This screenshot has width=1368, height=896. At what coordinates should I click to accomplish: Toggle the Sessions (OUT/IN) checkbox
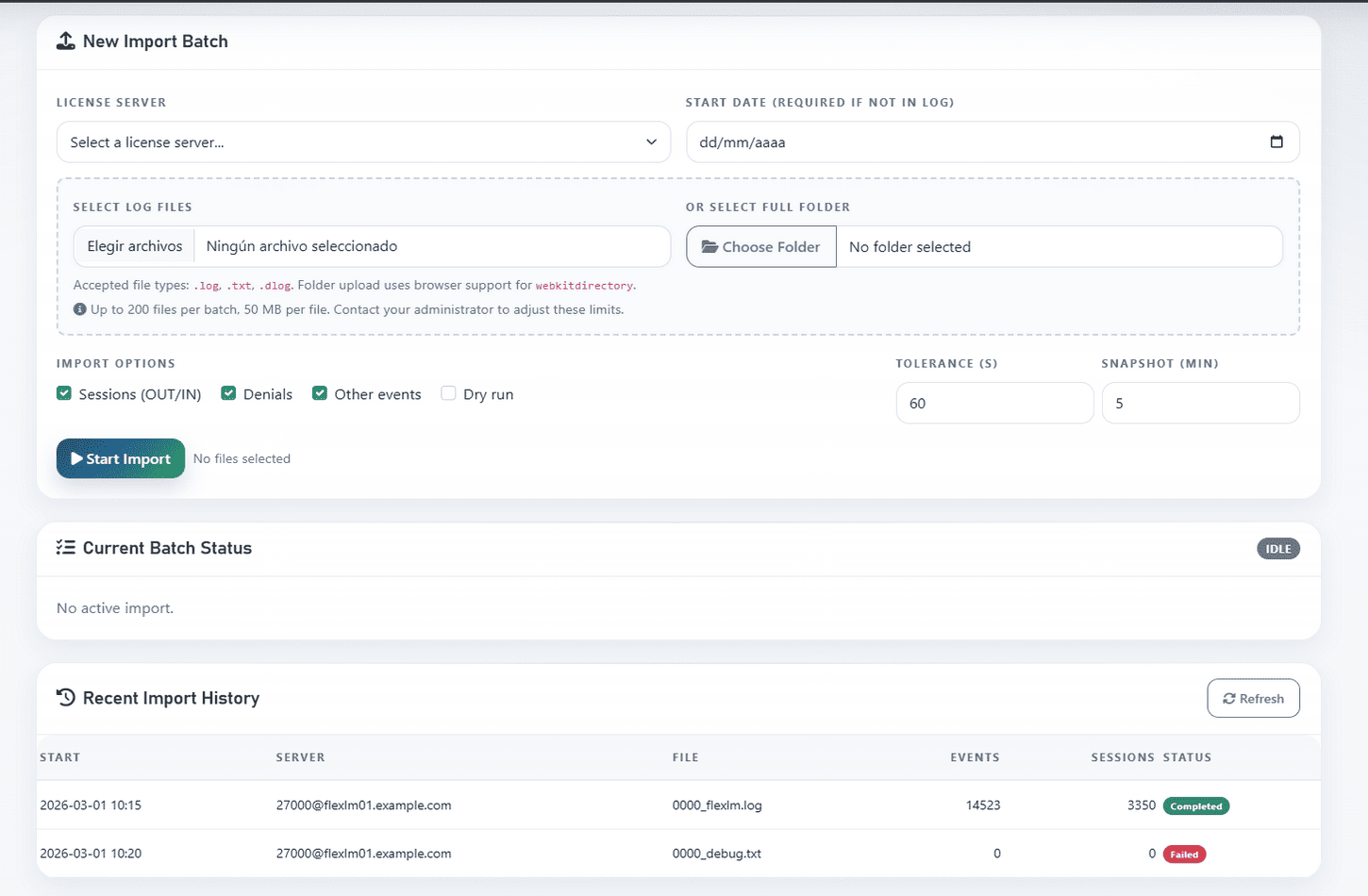pos(64,393)
